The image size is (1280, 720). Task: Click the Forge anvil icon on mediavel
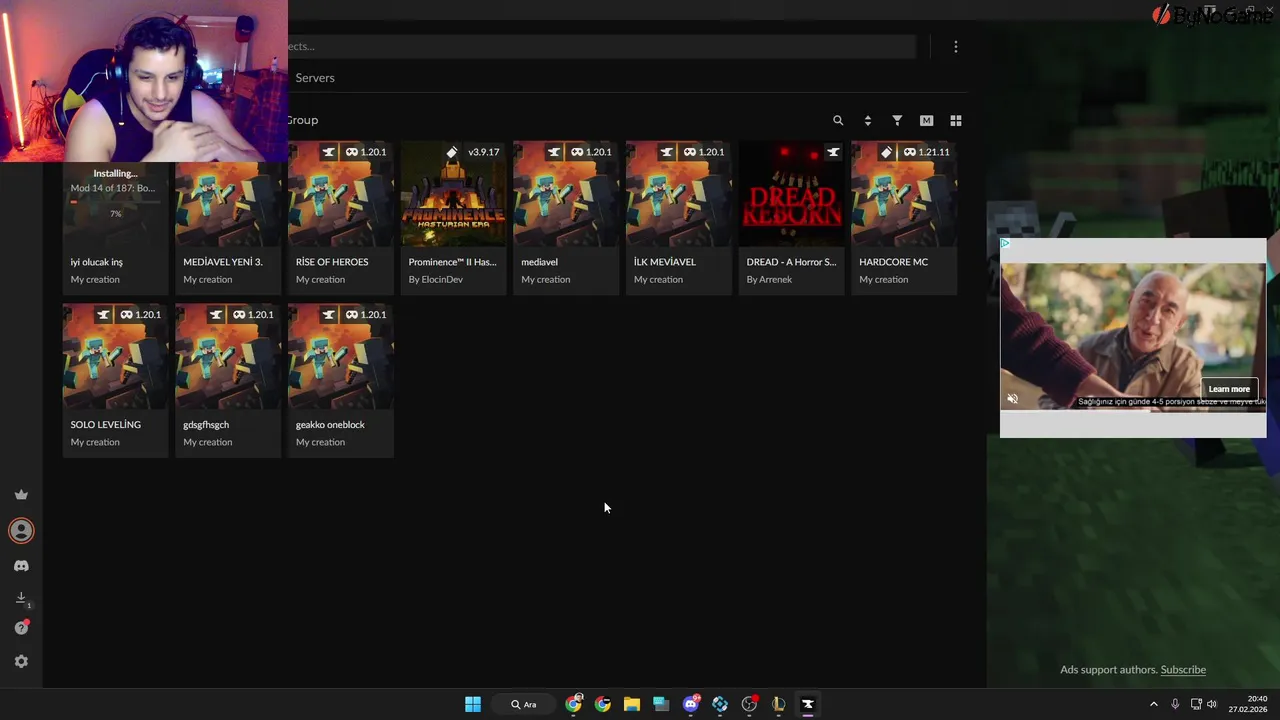click(x=553, y=152)
